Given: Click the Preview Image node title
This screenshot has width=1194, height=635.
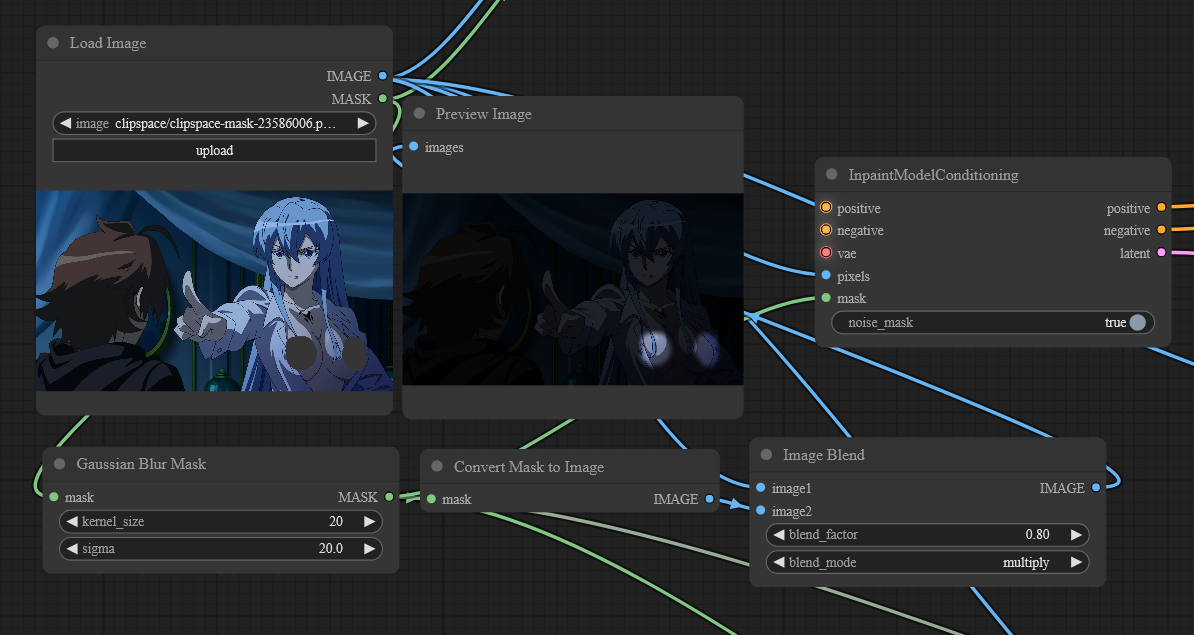Looking at the screenshot, I should [x=484, y=114].
